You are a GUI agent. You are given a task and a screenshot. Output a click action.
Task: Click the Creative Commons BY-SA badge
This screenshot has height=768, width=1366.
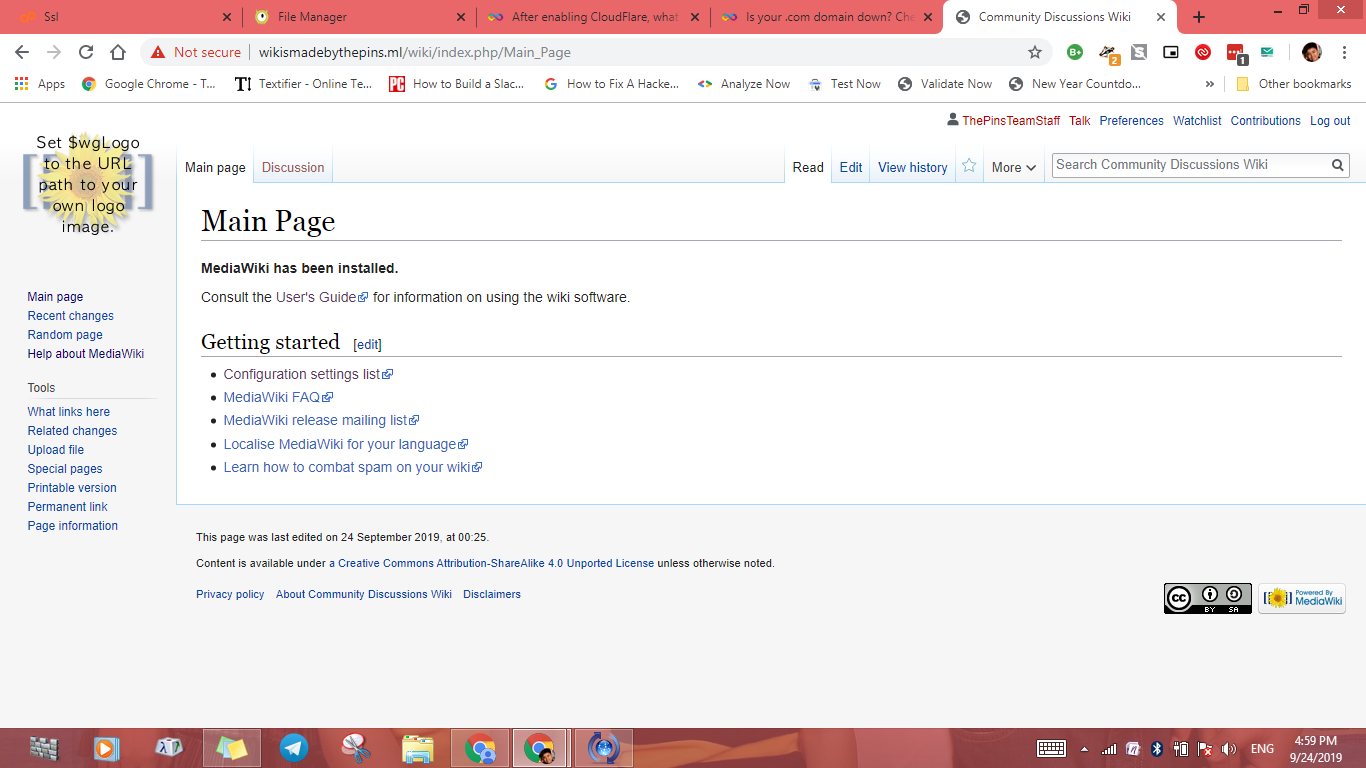click(x=1207, y=598)
